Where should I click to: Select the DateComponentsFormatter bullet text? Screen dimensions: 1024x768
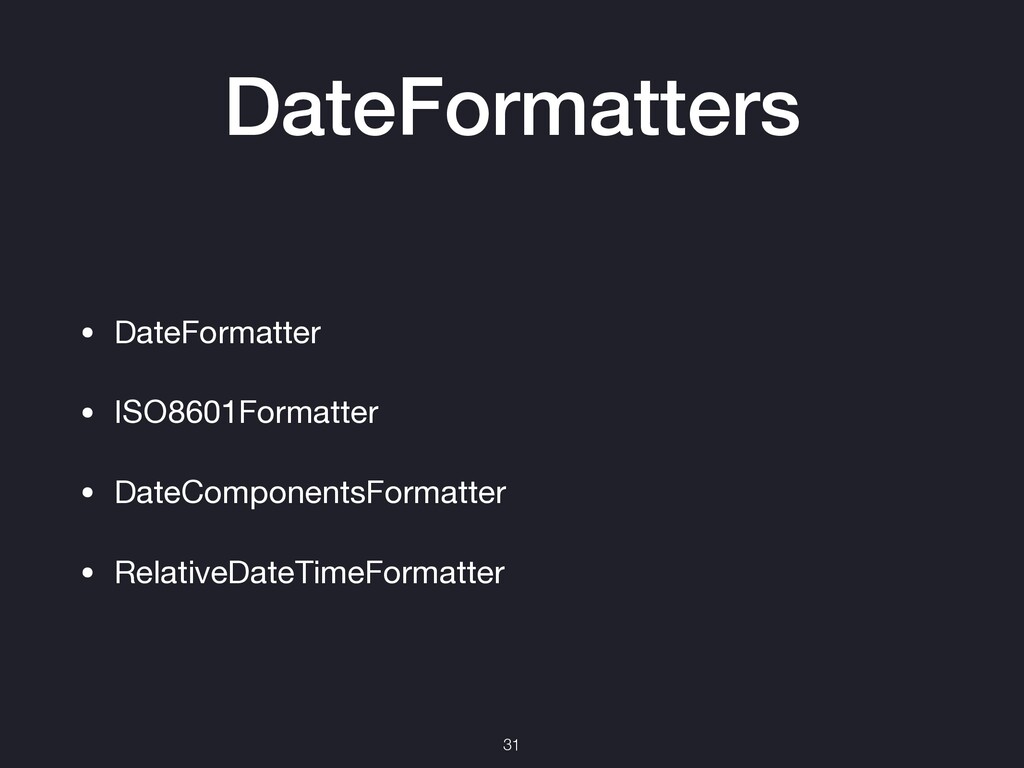310,492
